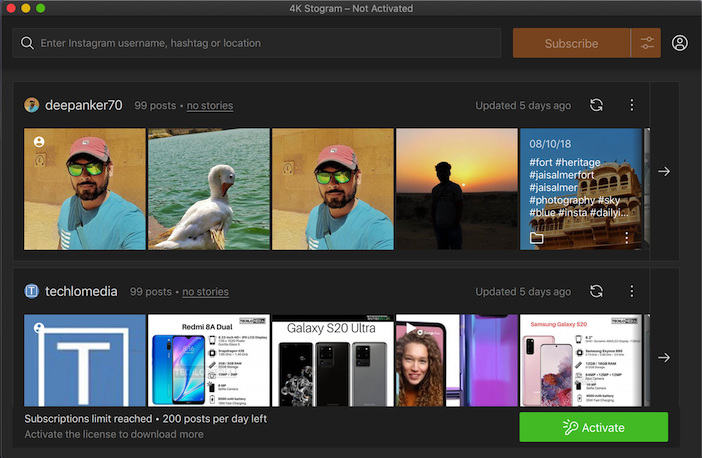
Task: Minimize the window with yellow button
Action: point(26,8)
